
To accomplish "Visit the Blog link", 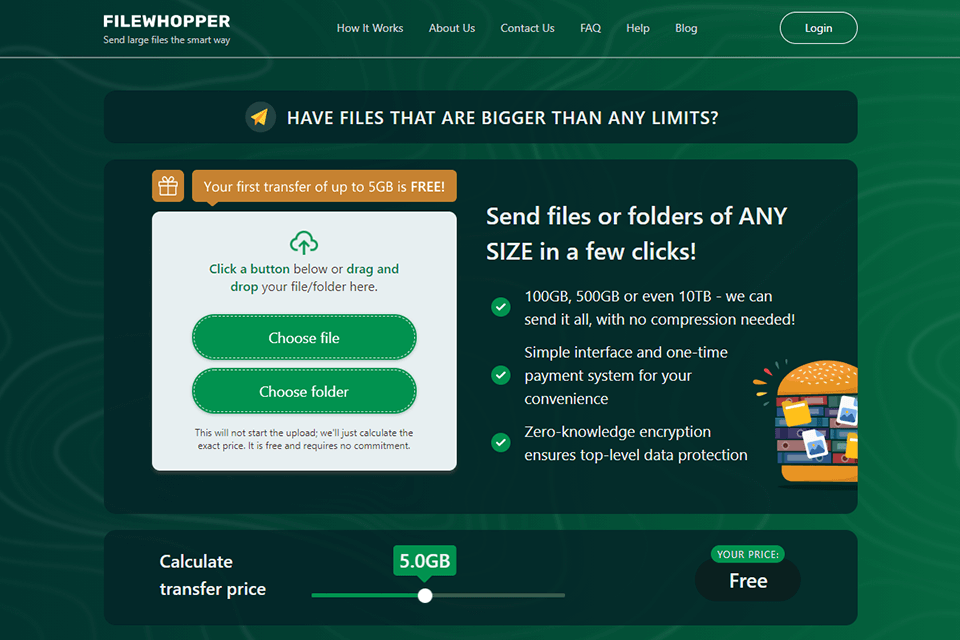I will 686,28.
